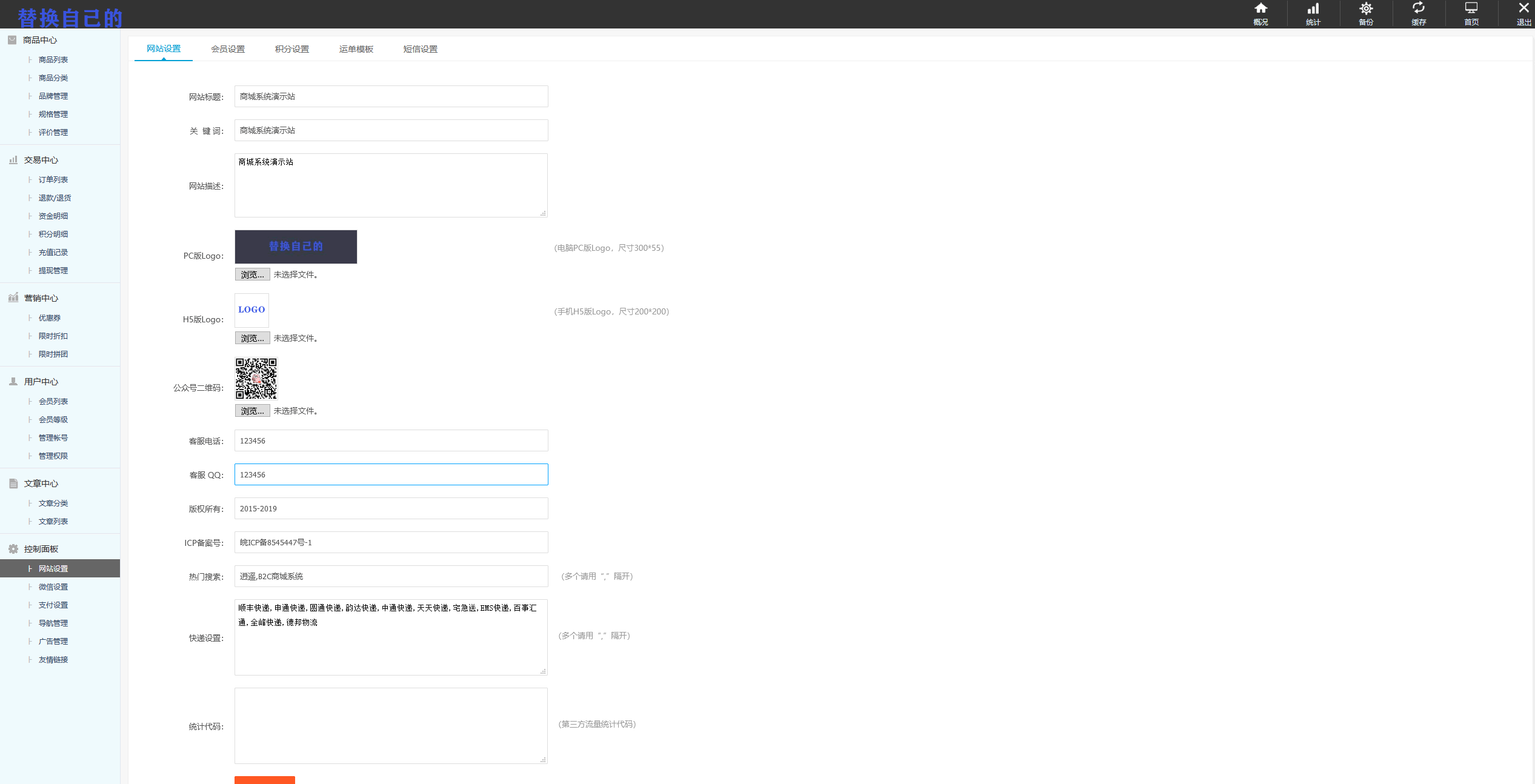Screen dimensions: 1535x784
Task: Click the 退出 logout X icon
Action: (1523, 8)
